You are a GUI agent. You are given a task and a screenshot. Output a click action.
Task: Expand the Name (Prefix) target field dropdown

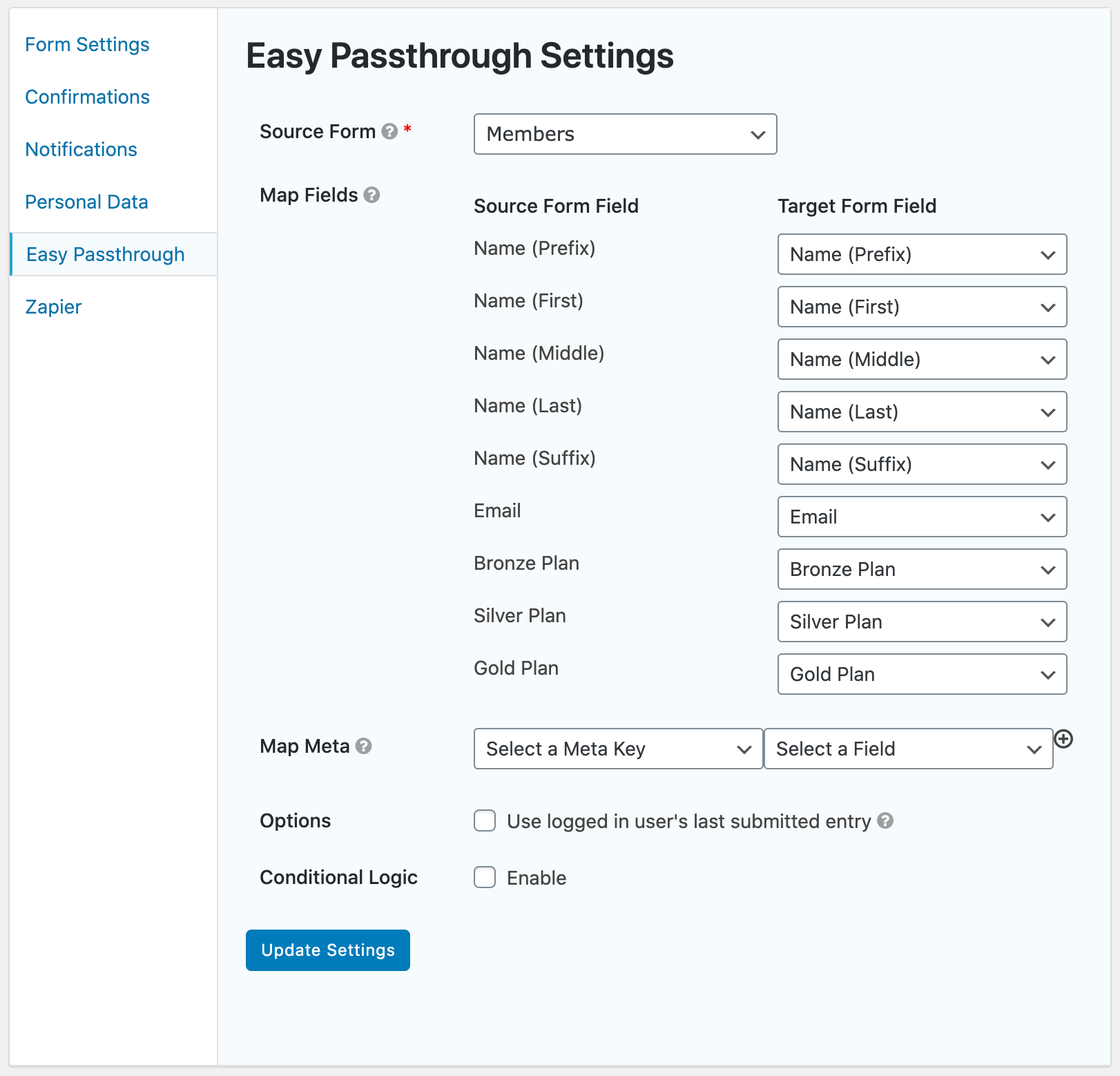coord(923,254)
